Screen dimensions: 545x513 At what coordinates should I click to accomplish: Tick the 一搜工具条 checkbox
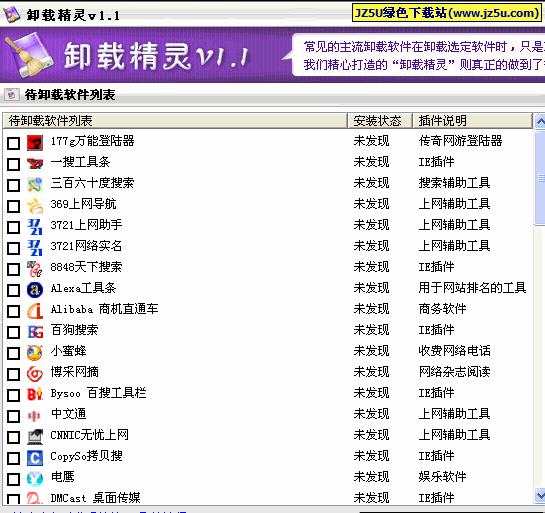(x=14, y=164)
